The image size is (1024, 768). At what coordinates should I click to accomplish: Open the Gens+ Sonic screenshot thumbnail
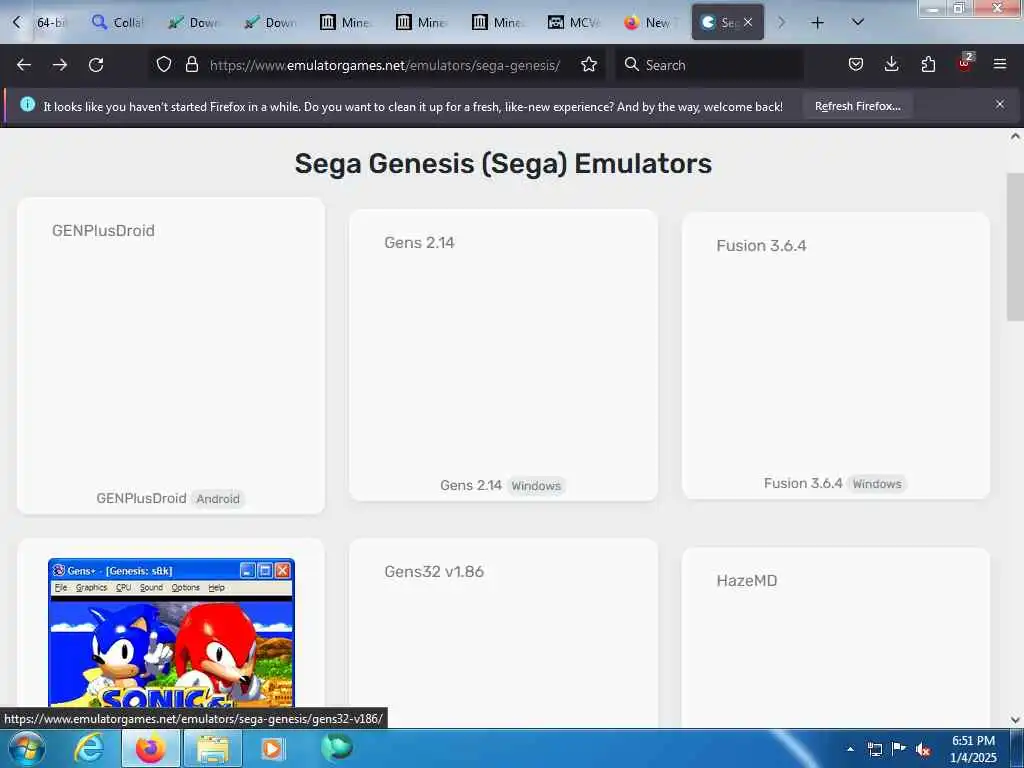tap(171, 633)
